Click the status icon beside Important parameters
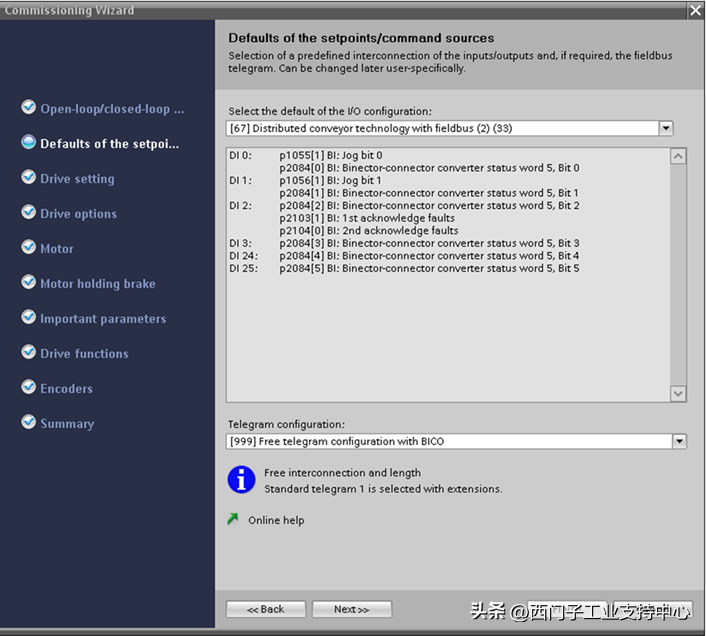This screenshot has width=706, height=636. pos(29,318)
